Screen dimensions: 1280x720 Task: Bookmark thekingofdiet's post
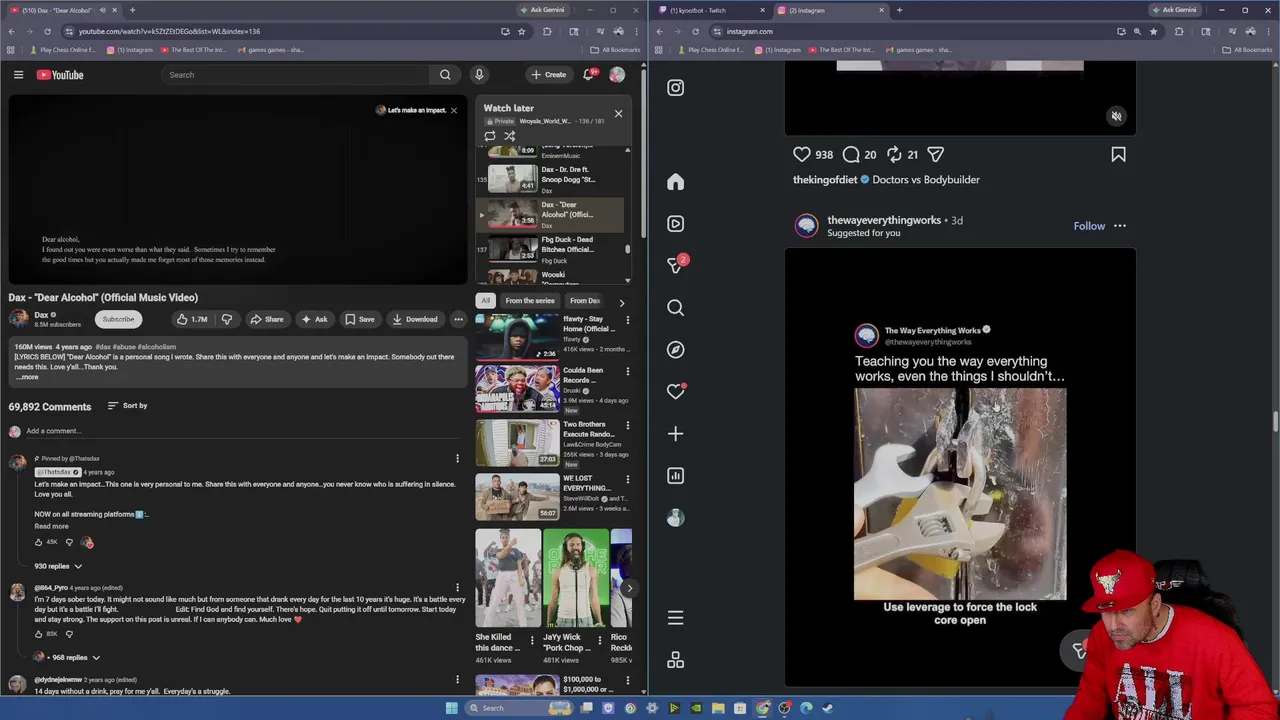click(x=1118, y=154)
